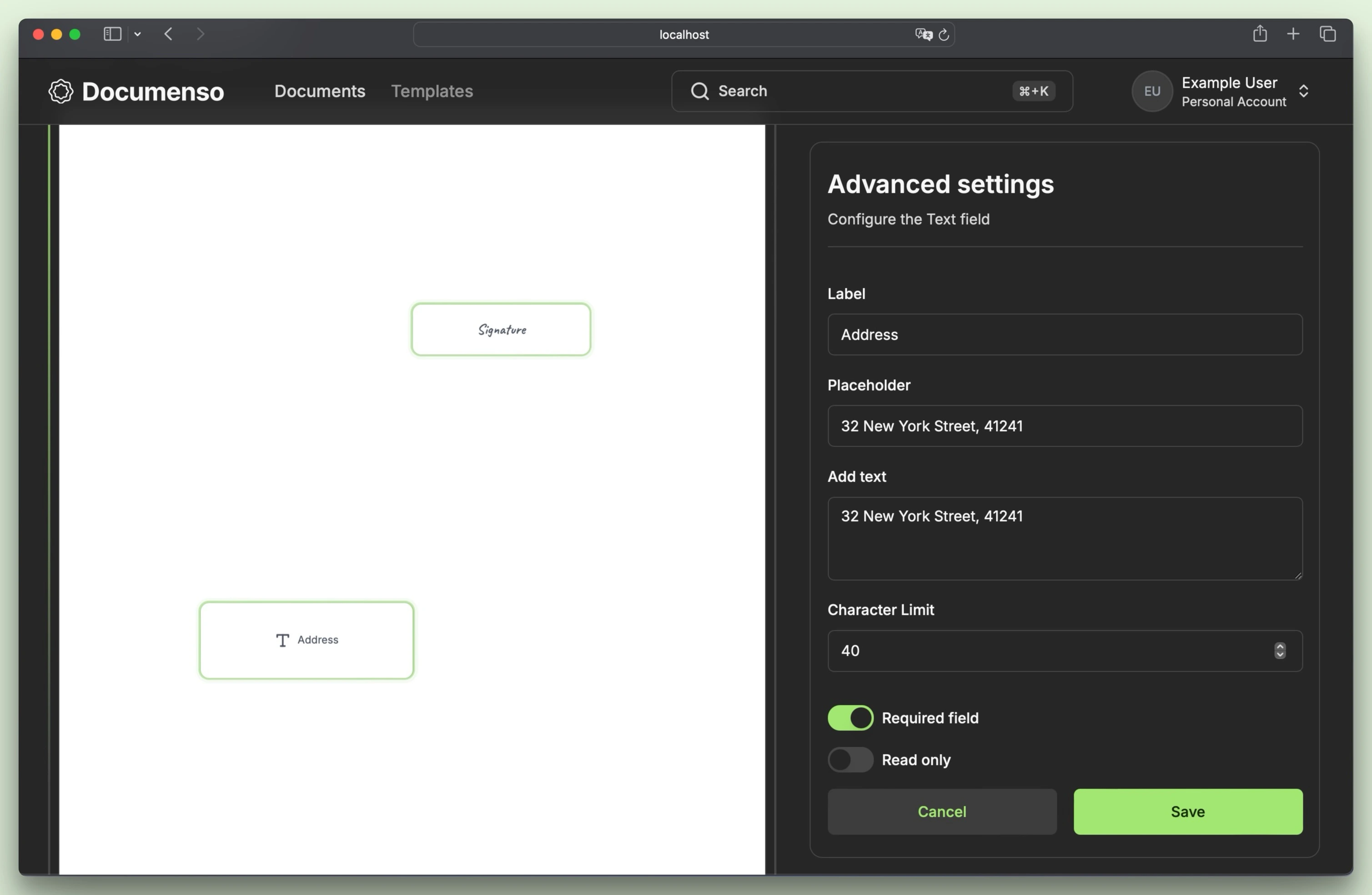Adjust the Character Limit stepper arrows

(x=1280, y=650)
